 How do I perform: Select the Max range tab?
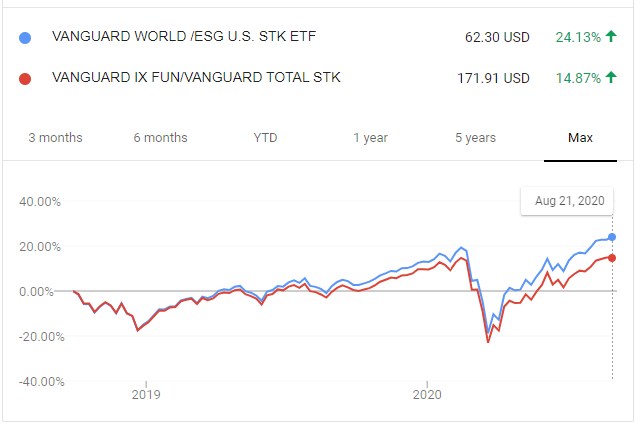tap(580, 137)
